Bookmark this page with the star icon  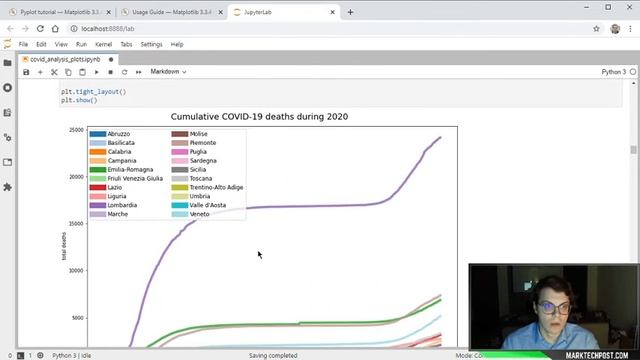click(x=596, y=29)
